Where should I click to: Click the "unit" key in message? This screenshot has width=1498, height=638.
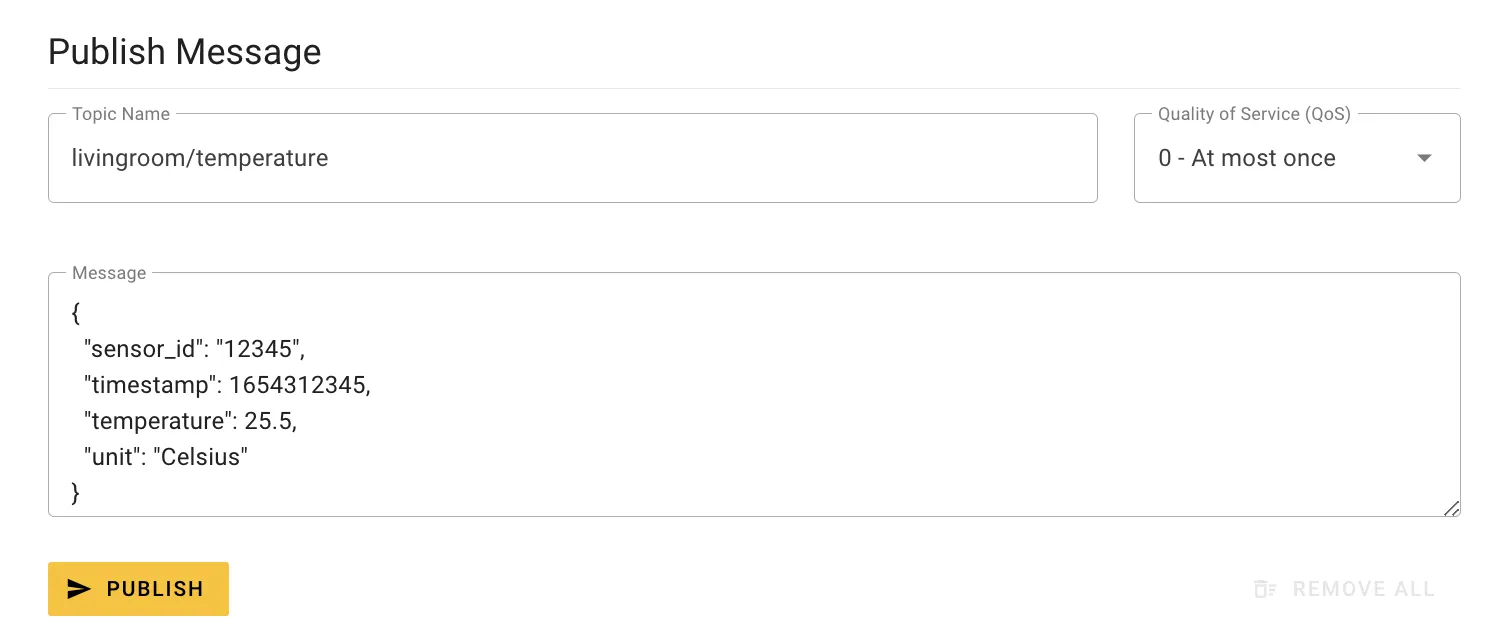pyautogui.click(x=111, y=457)
